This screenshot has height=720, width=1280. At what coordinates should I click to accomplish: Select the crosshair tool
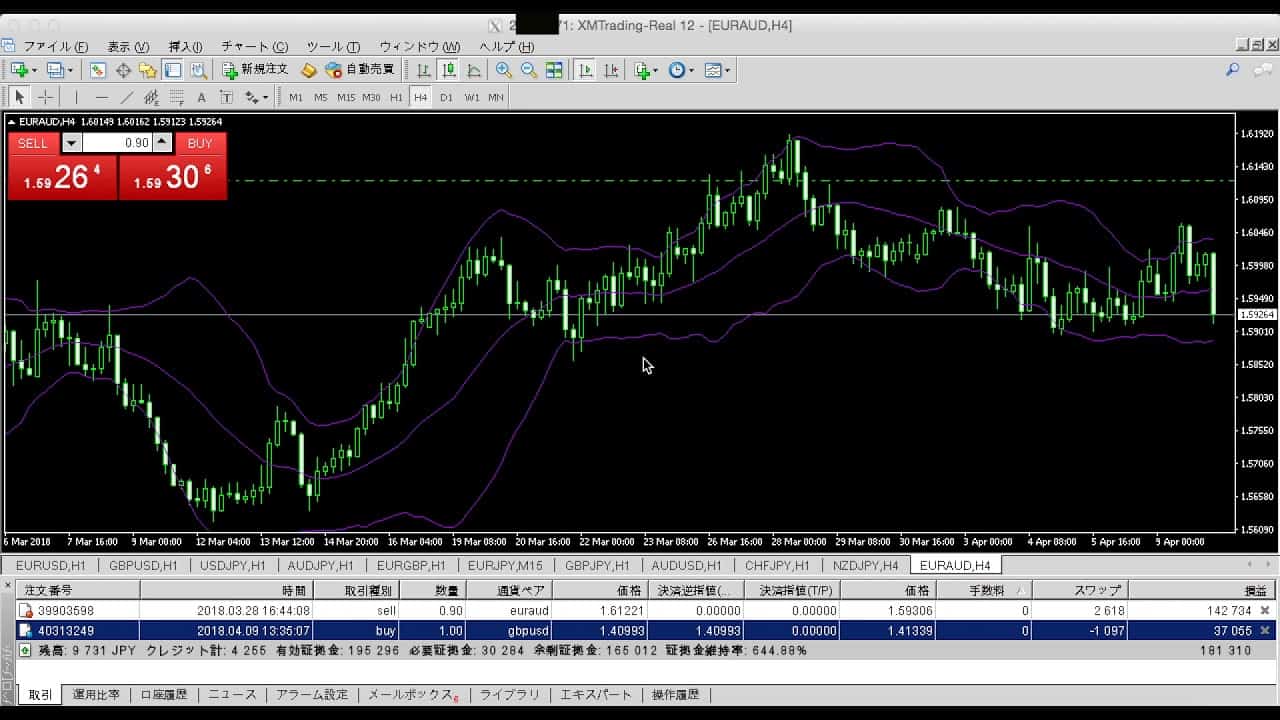pyautogui.click(x=45, y=97)
